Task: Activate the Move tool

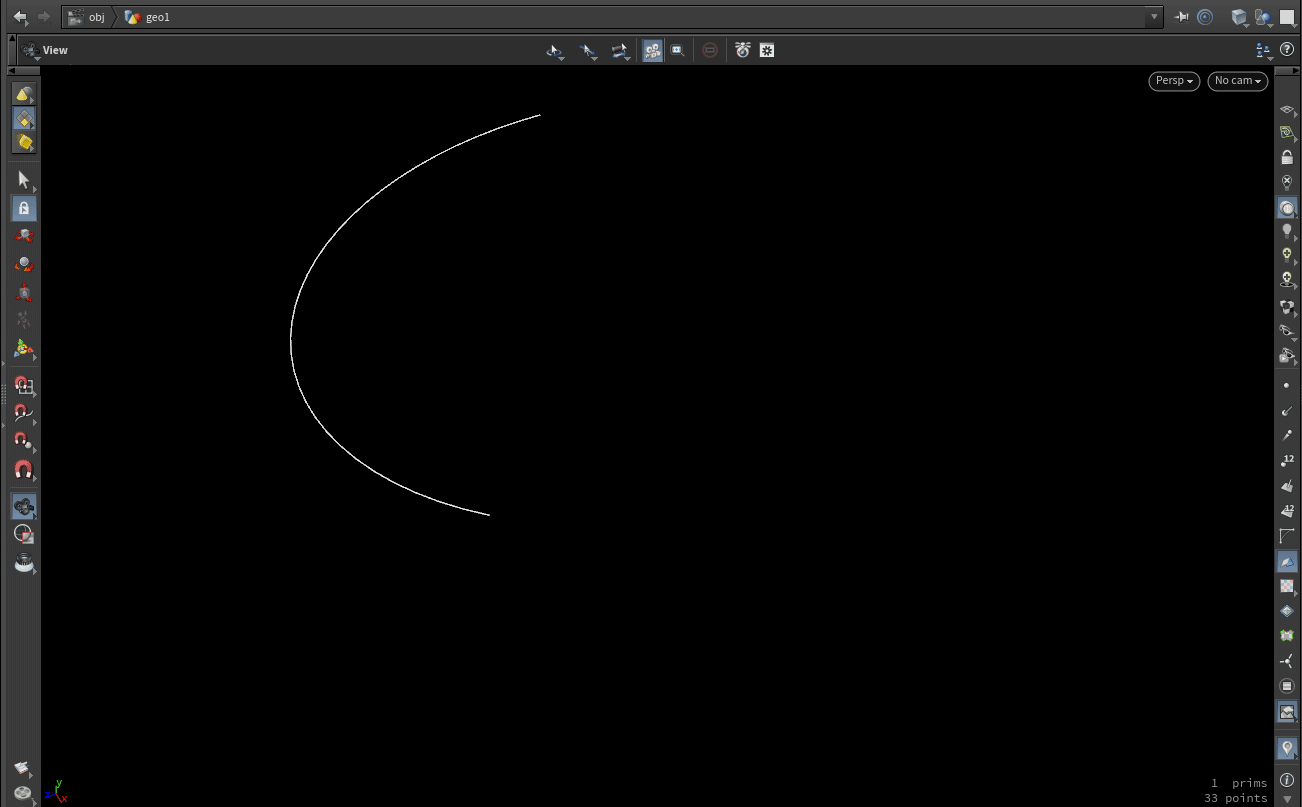Action: pyautogui.click(x=25, y=236)
